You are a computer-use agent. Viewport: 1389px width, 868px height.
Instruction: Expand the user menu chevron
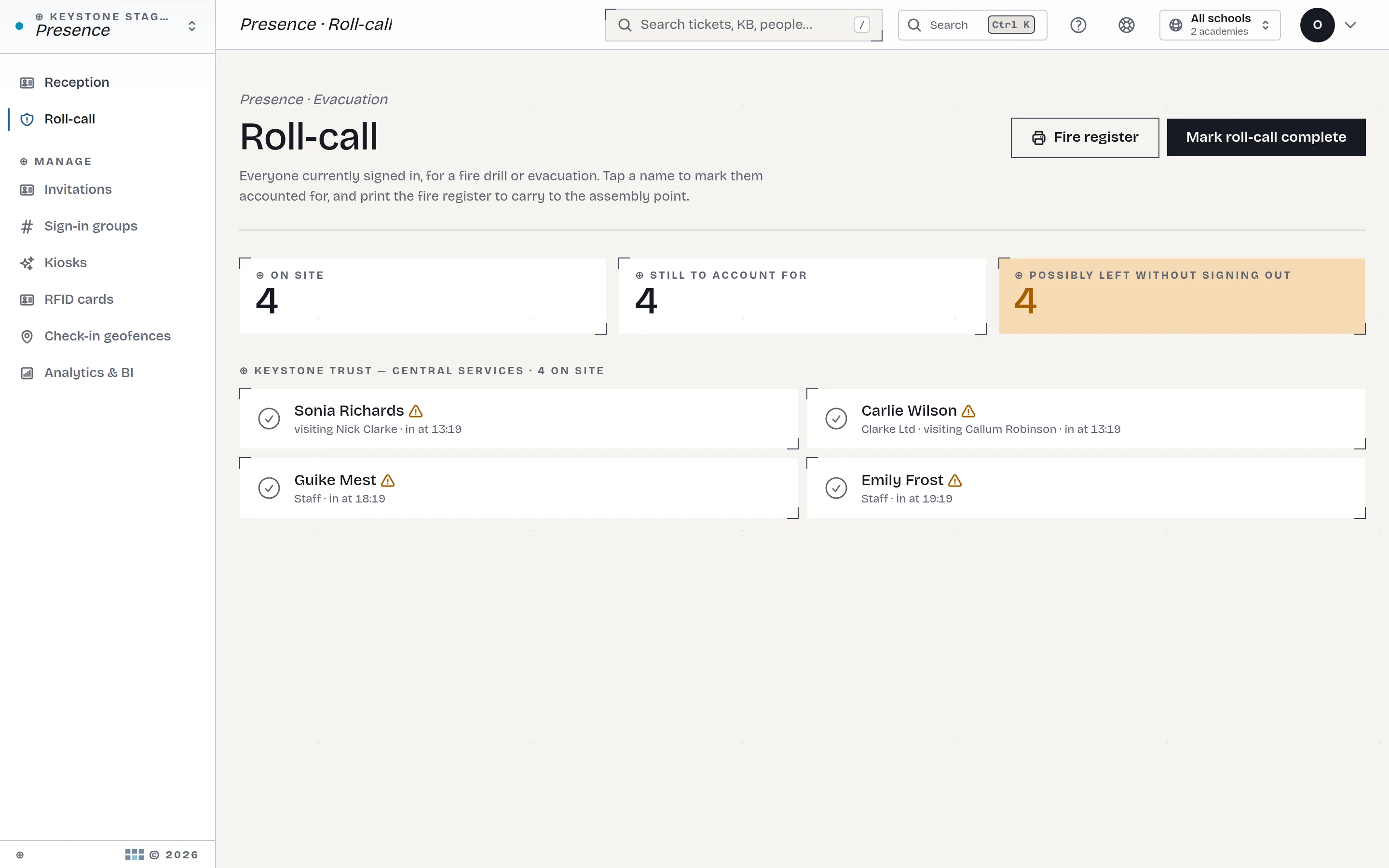click(x=1350, y=25)
